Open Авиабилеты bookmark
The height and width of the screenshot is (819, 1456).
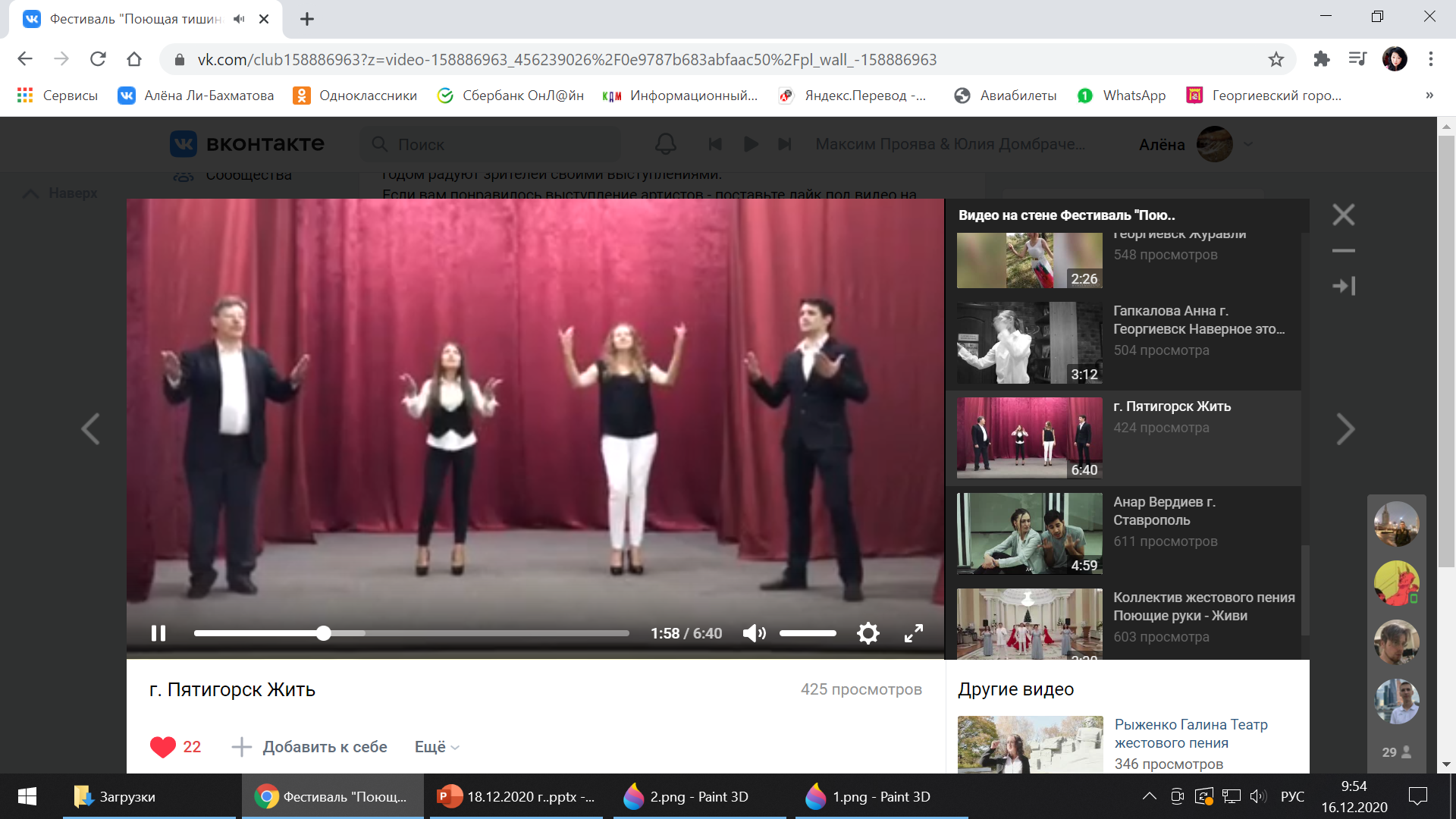pos(1006,96)
